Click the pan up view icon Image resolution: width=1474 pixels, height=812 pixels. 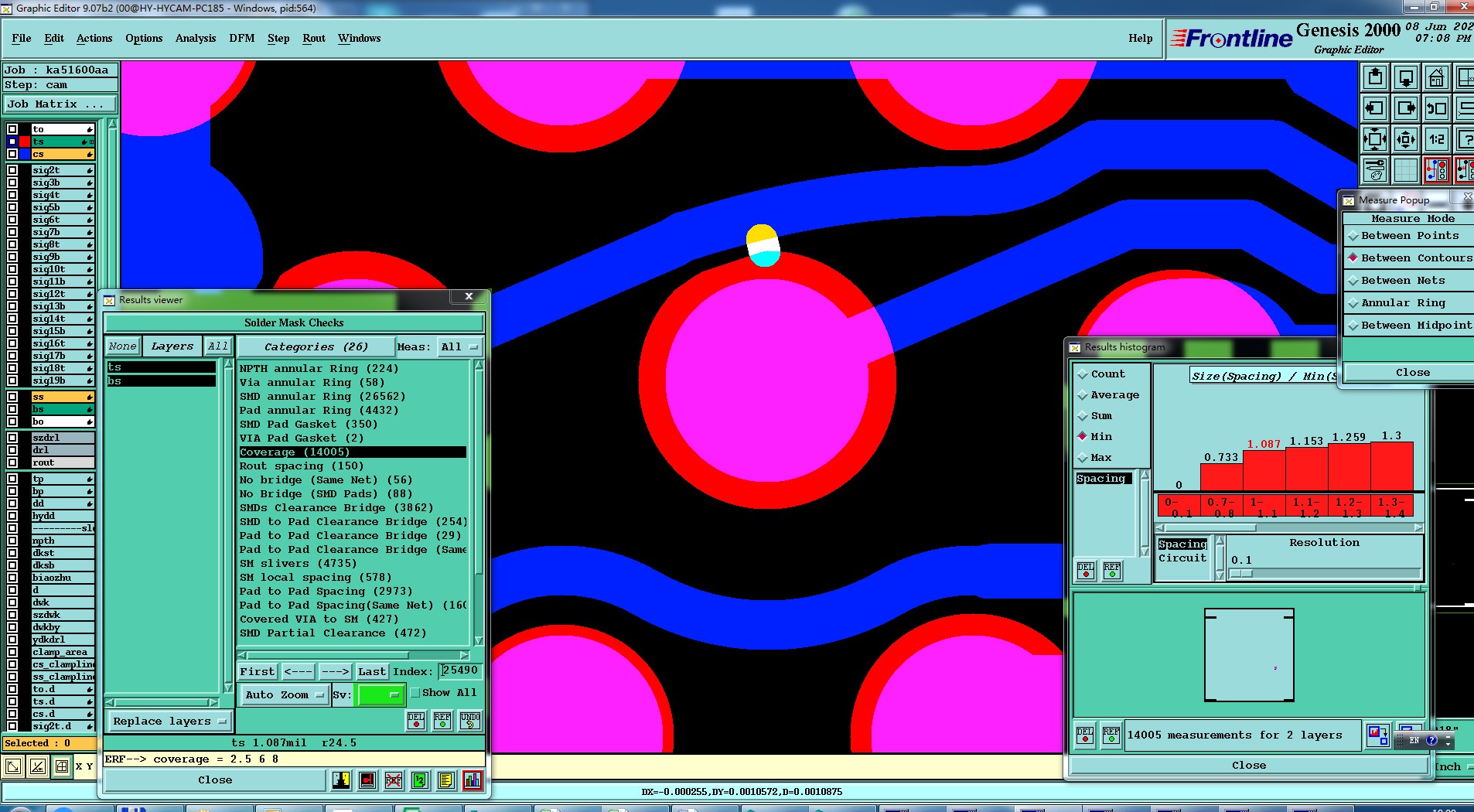point(1375,77)
